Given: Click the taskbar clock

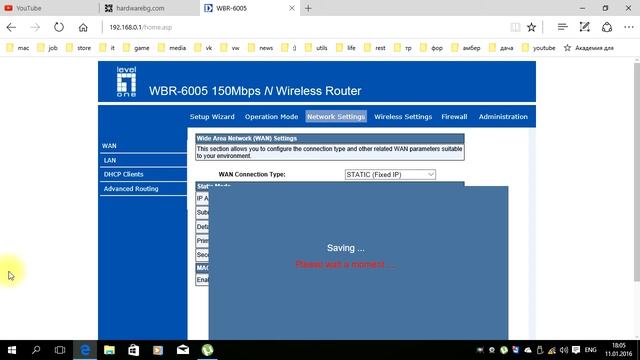Looking at the screenshot, I should (618, 350).
